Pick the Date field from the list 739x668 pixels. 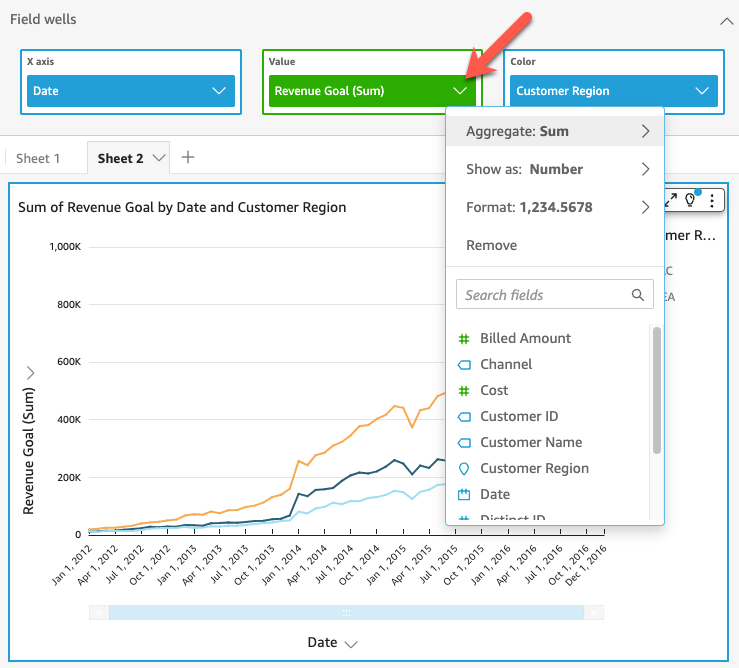(494, 494)
